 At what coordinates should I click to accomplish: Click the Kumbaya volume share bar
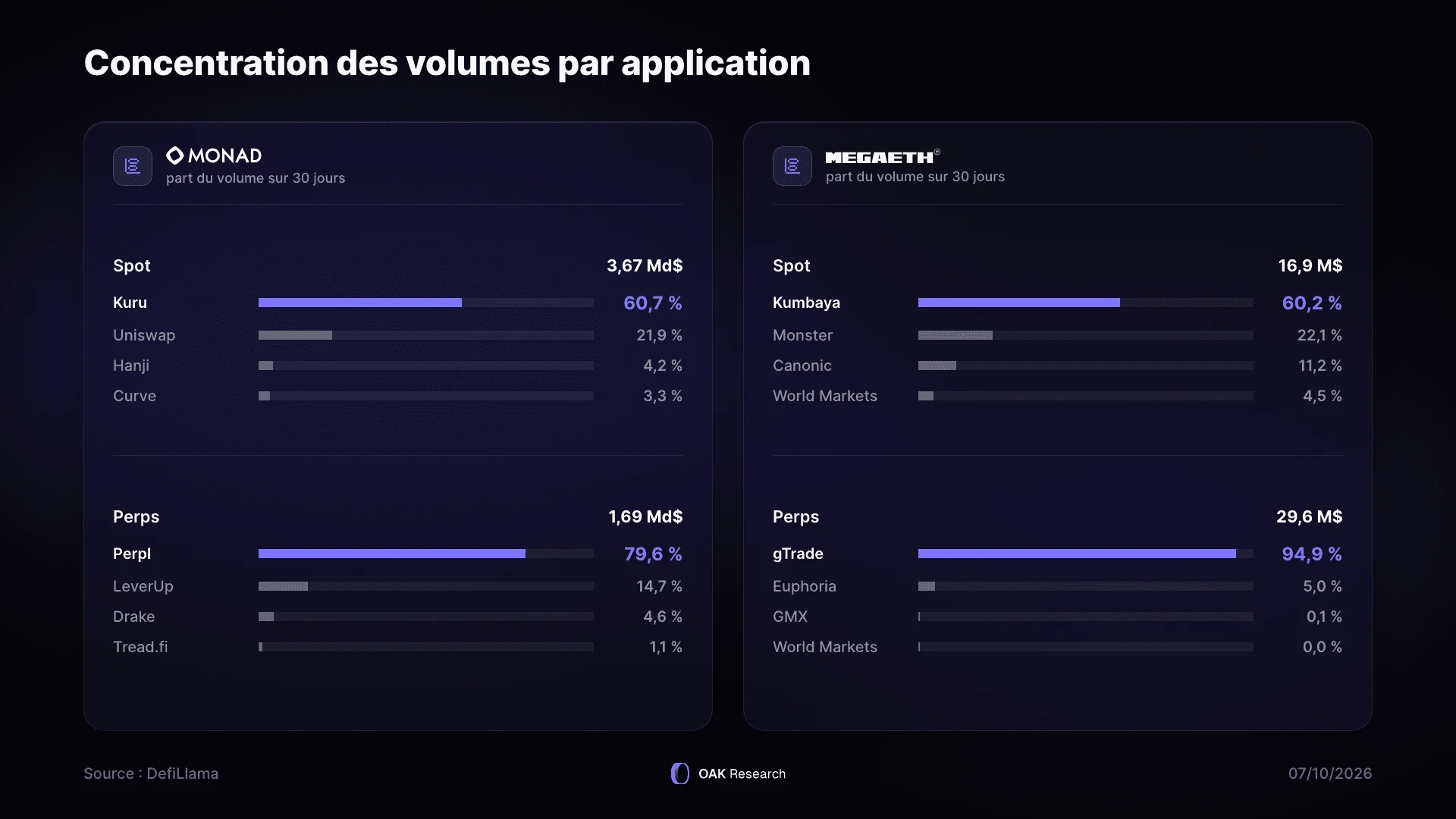click(1086, 303)
